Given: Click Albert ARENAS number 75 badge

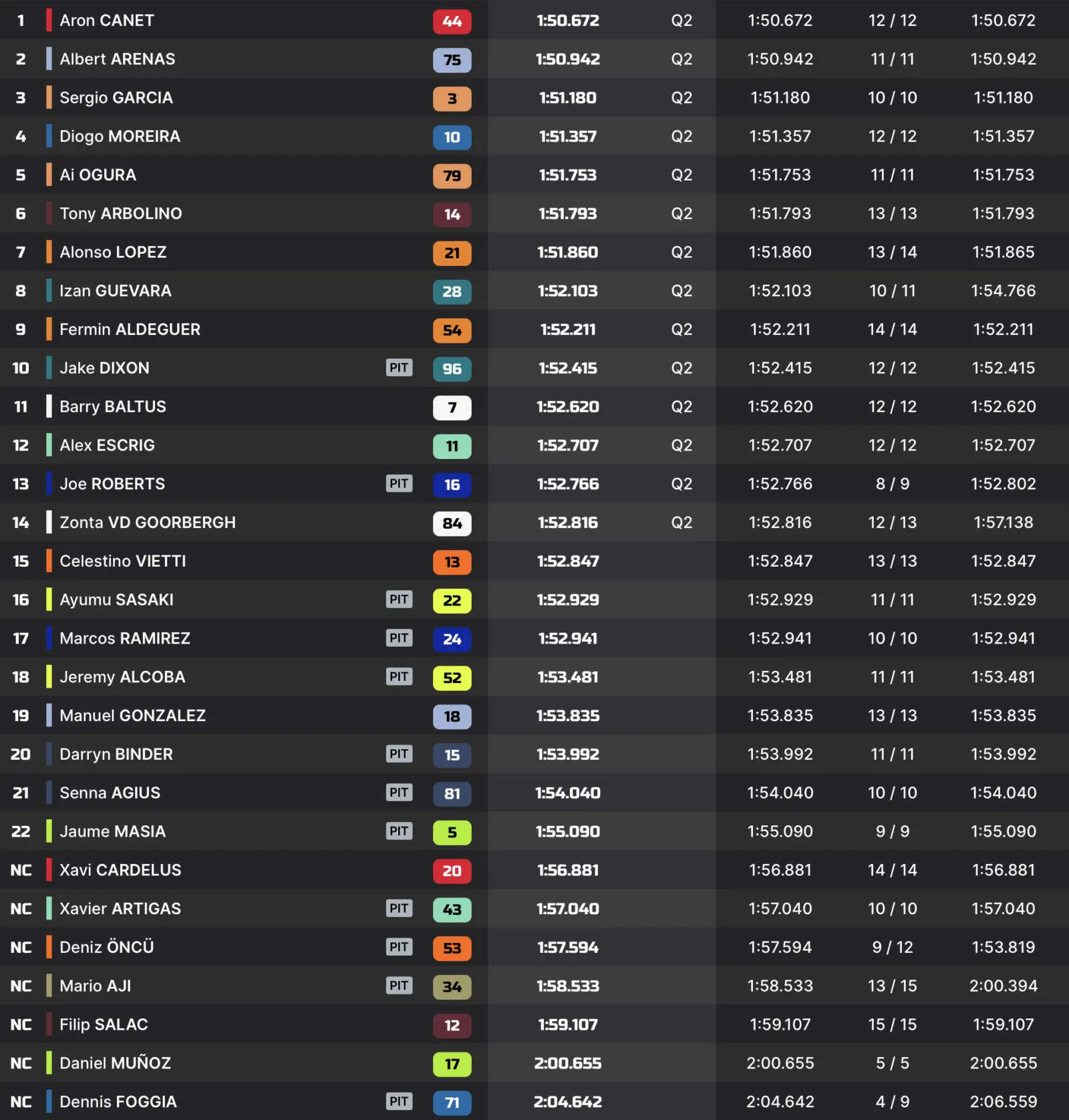Looking at the screenshot, I should 452,60.
